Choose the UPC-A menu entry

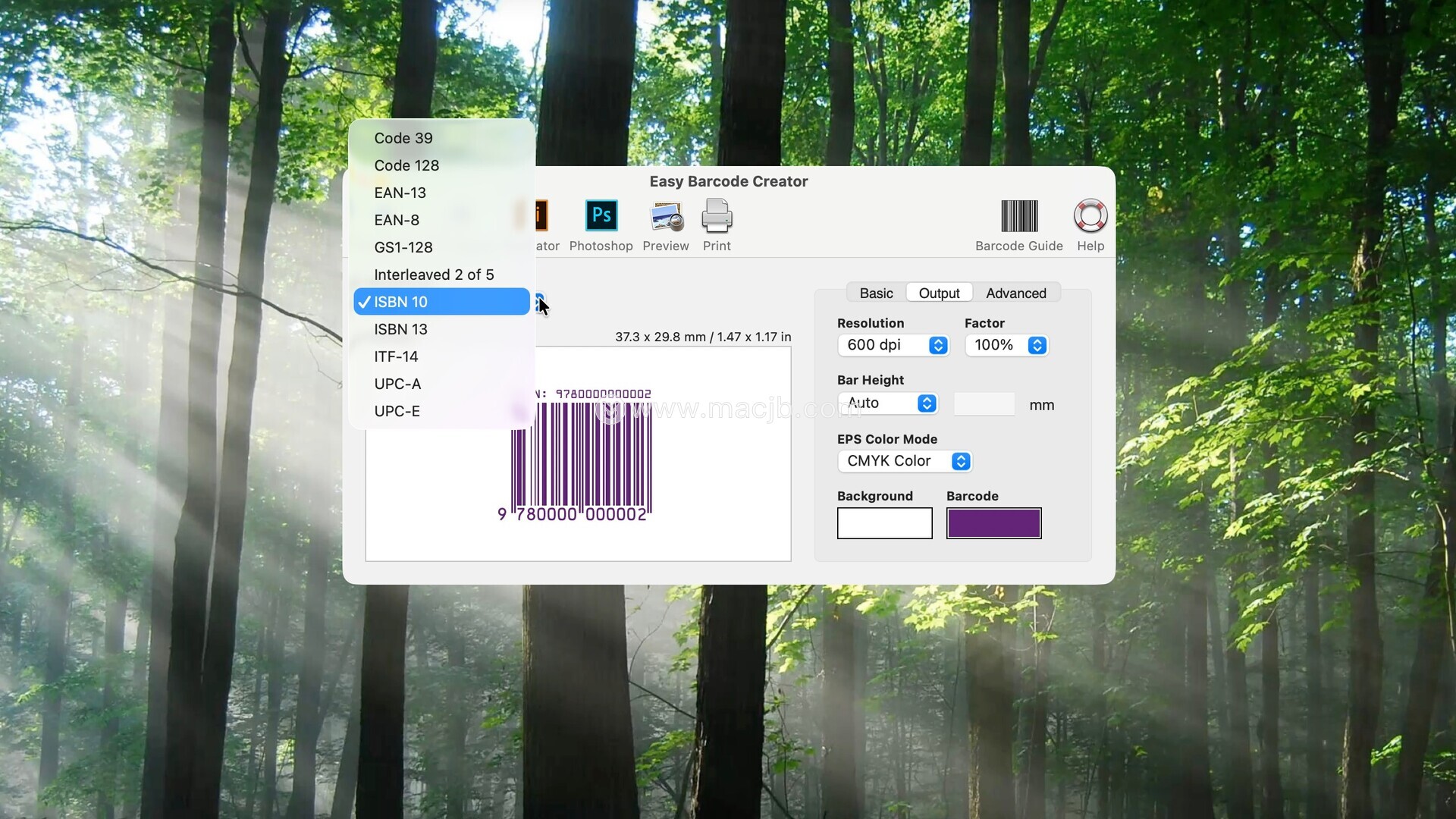[x=397, y=384]
